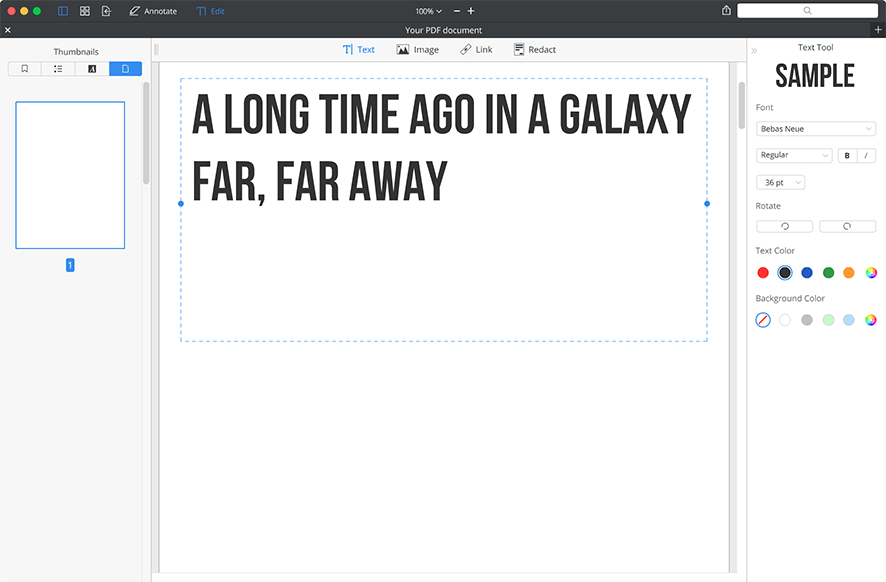Select no background color
Screen dimensions: 886x582
click(763, 320)
